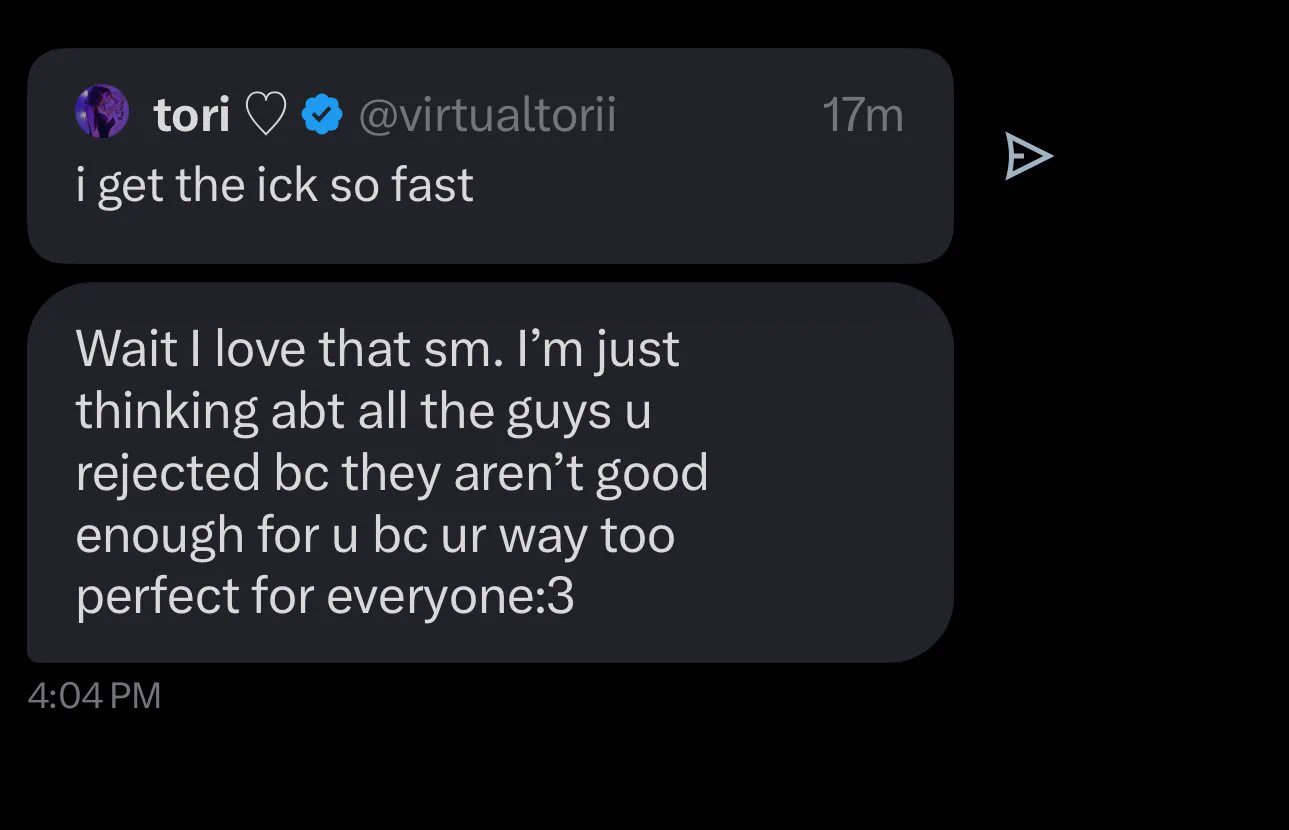Screen dimensions: 1289x830
Task: Click the "everyone:3" text in message
Action: pos(450,597)
